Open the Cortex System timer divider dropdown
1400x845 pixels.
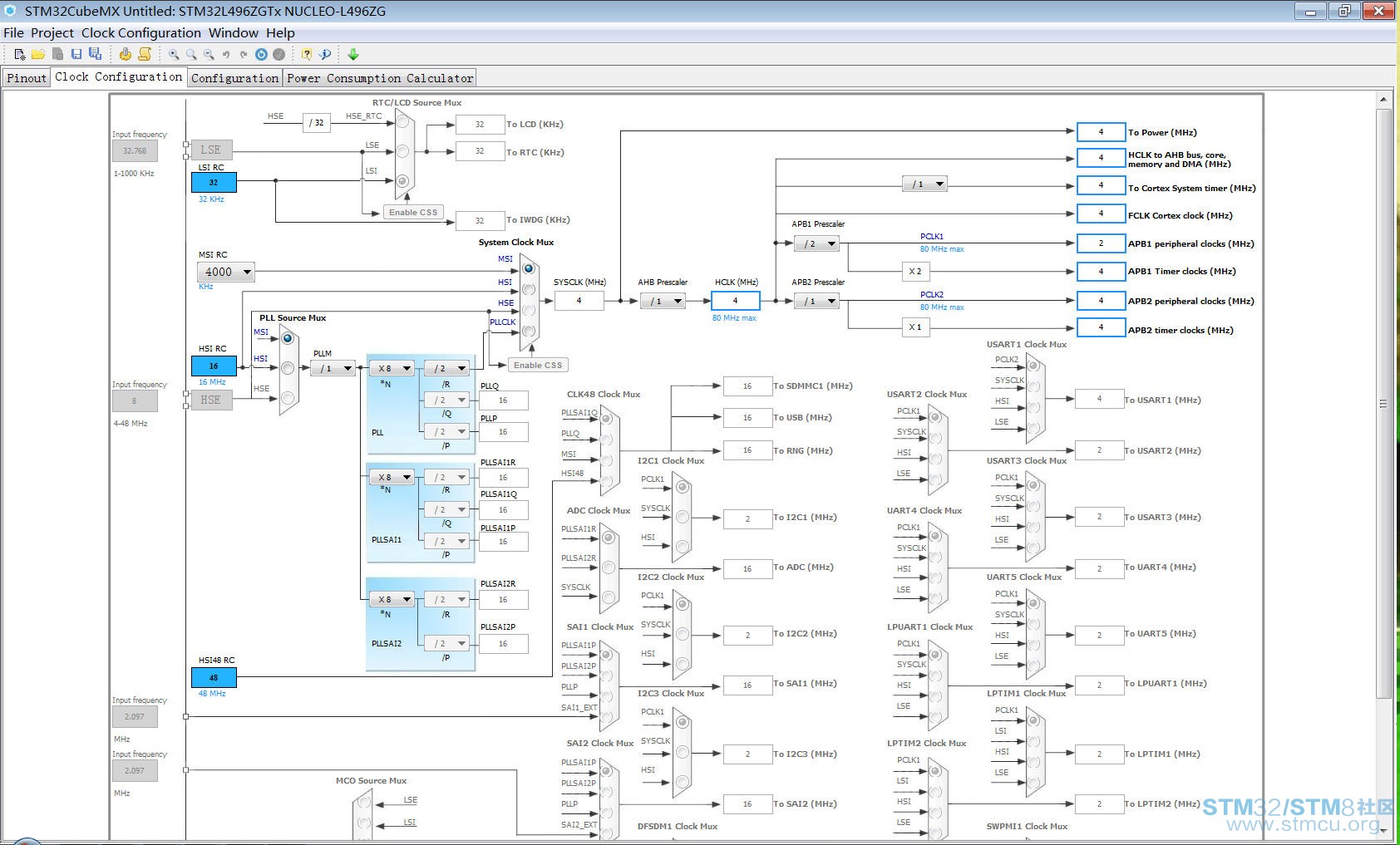pos(924,184)
